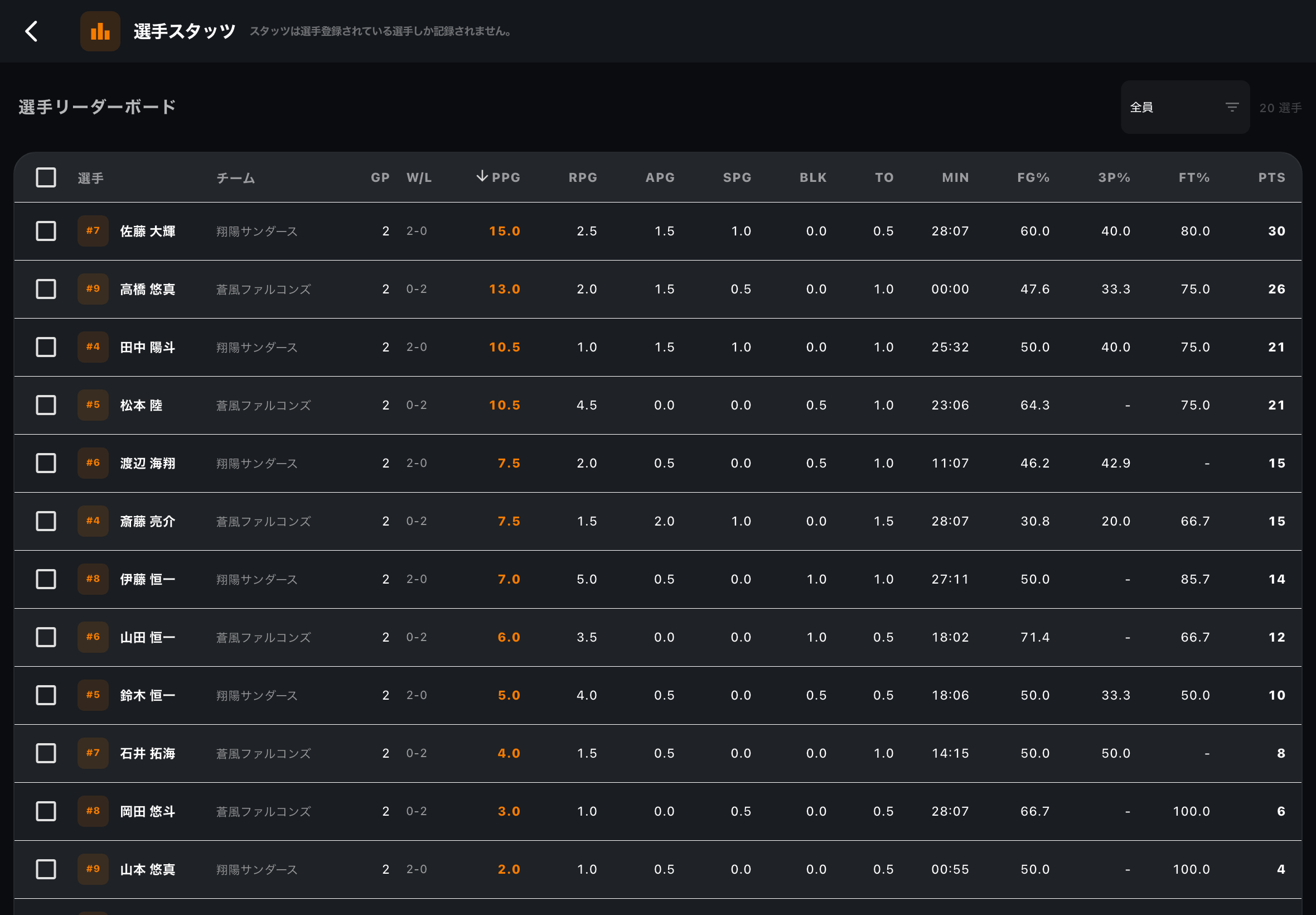Go back using the left arrow icon
Image resolution: width=1316 pixels, height=915 pixels.
click(x=32, y=32)
